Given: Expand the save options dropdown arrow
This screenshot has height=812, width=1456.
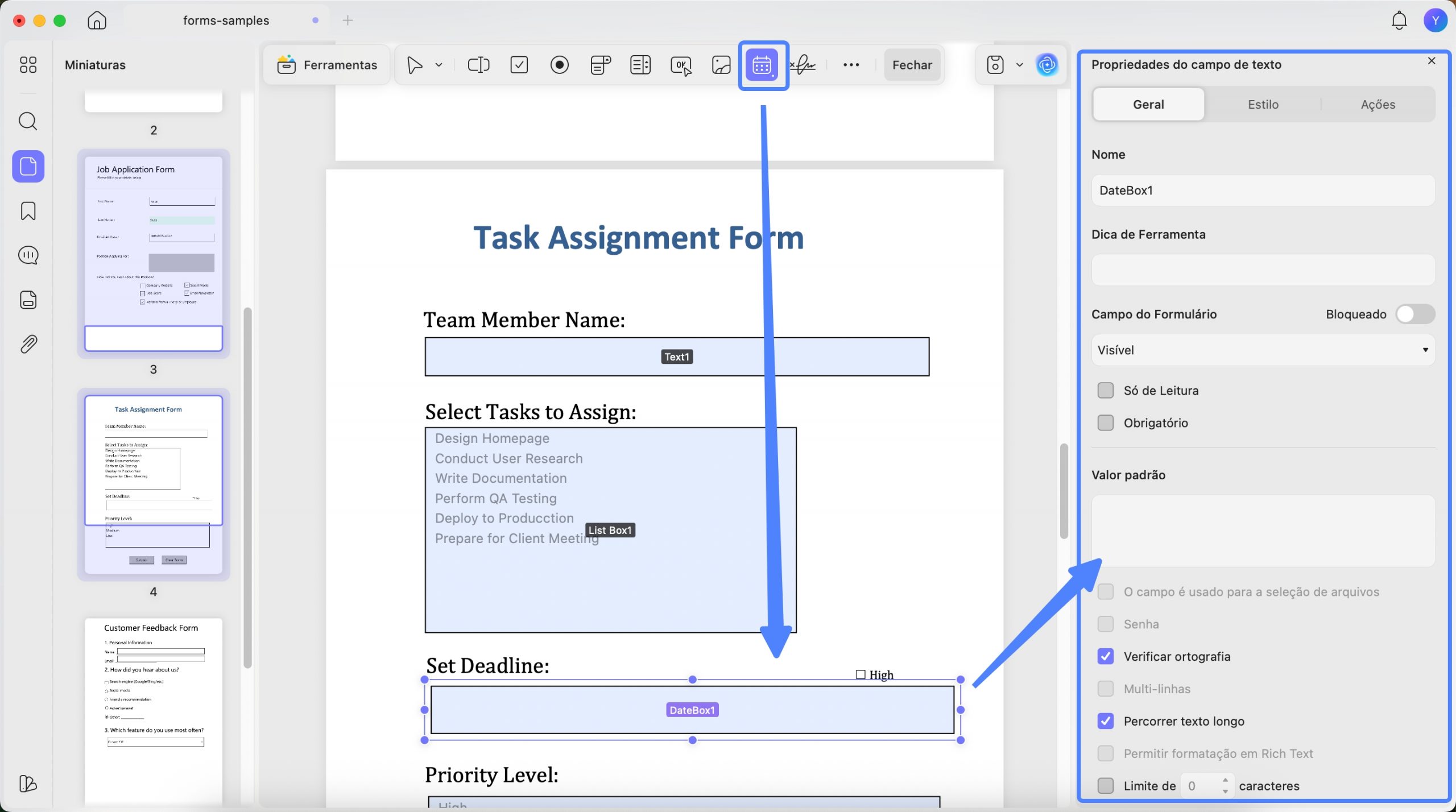Looking at the screenshot, I should (x=1019, y=65).
